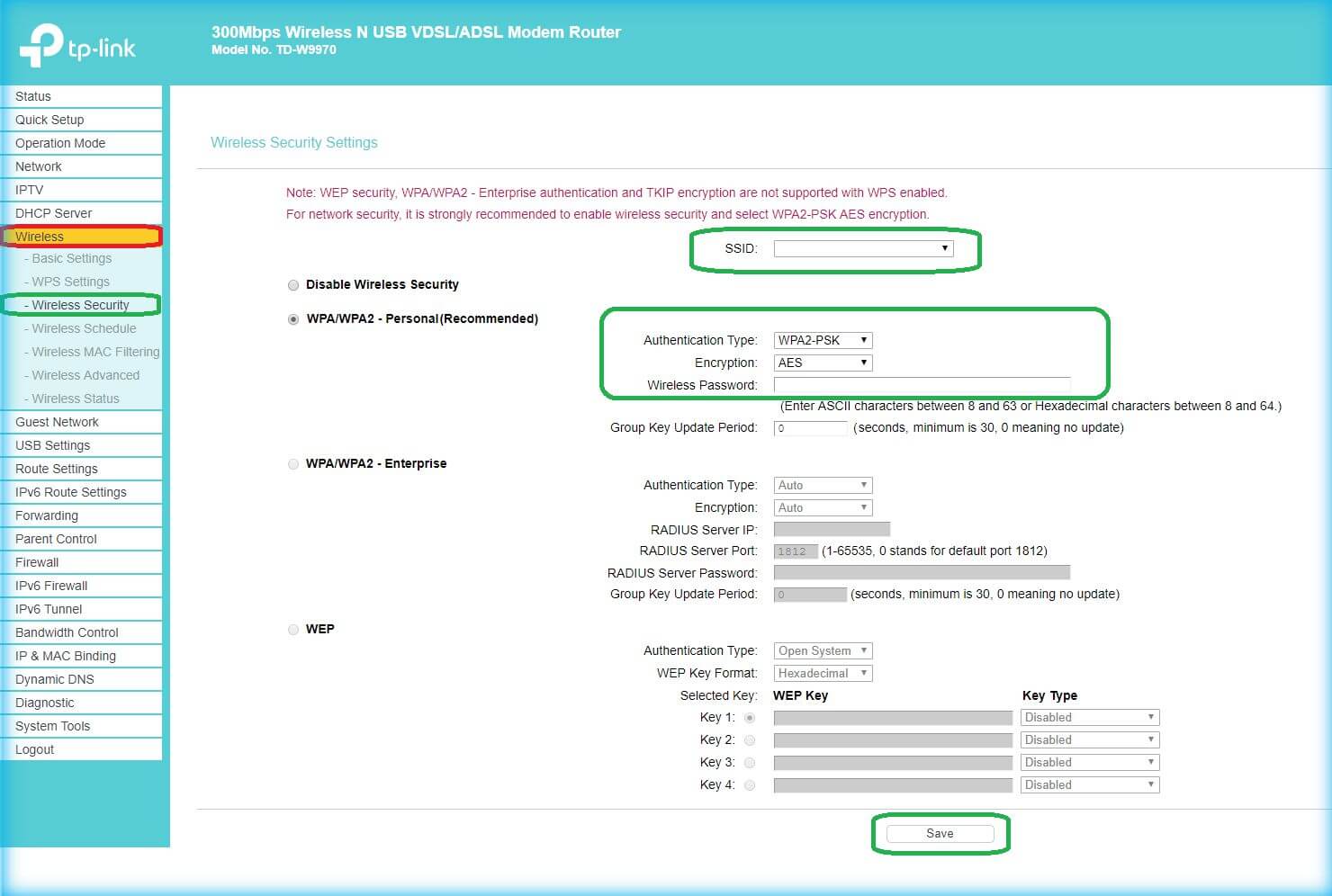Open Wireless MAC Filtering page

pos(95,352)
